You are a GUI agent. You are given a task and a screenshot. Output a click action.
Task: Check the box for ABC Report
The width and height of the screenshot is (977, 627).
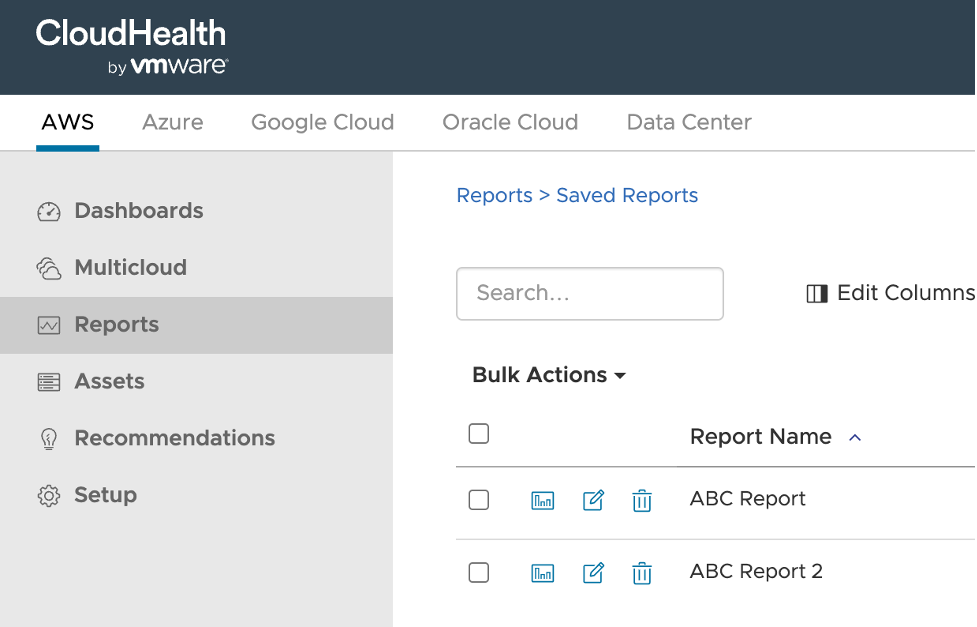479,499
